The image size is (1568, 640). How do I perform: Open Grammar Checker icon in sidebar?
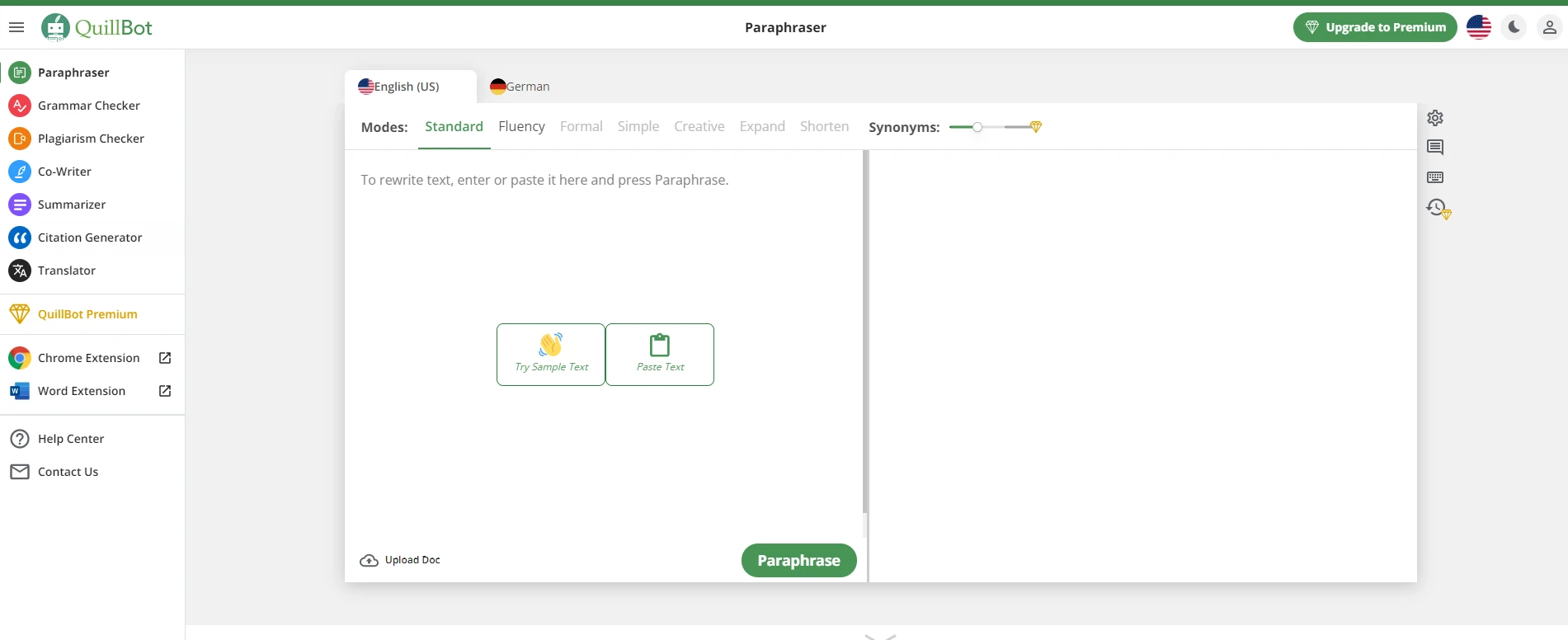coord(20,106)
